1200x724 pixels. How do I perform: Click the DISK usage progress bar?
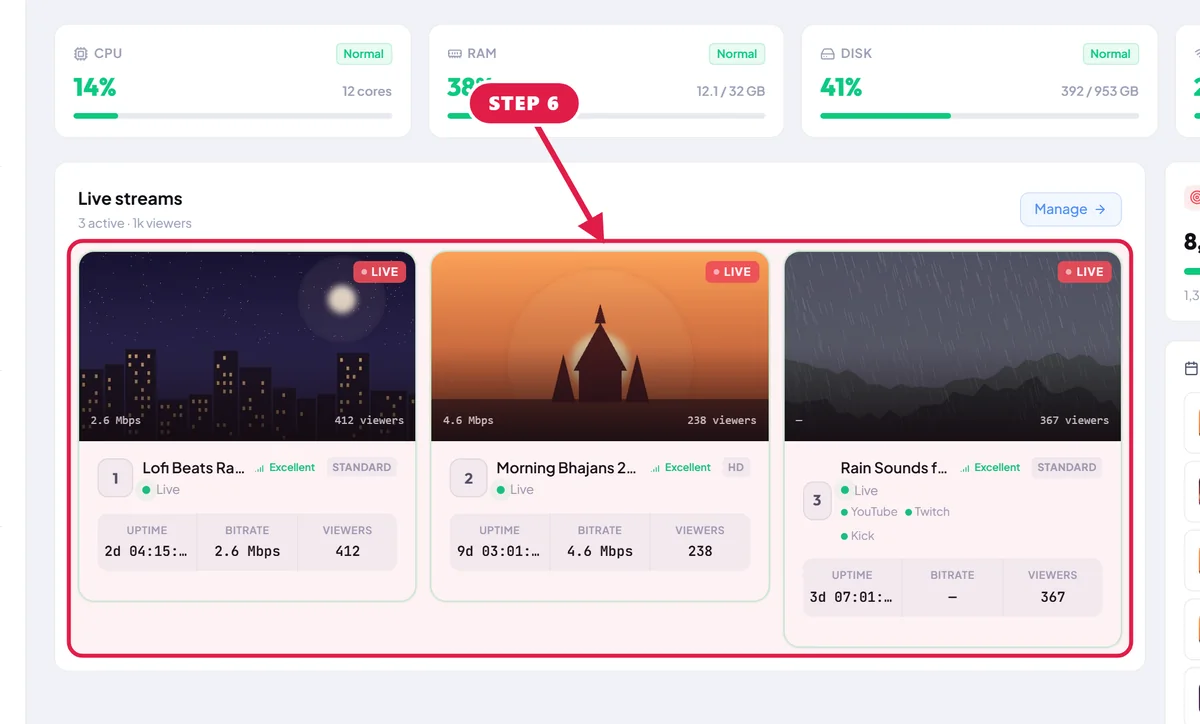click(x=980, y=116)
